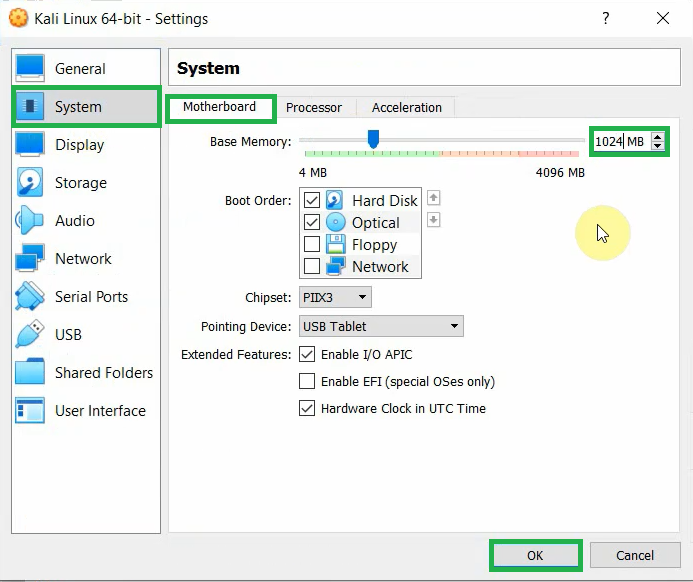The width and height of the screenshot is (693, 582).
Task: Open the Chipset PIIX3 dropdown
Action: (335, 297)
